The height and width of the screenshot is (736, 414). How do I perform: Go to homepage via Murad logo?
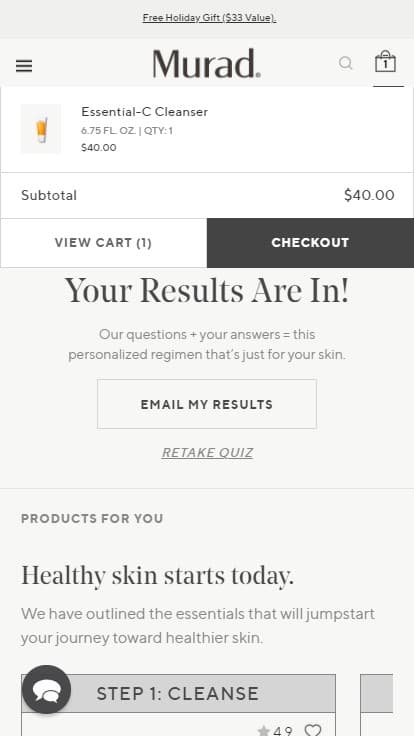[207, 63]
